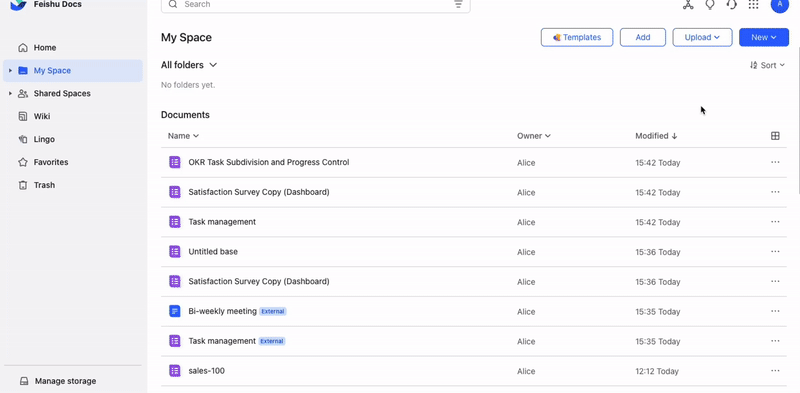This screenshot has width=800, height=393.
Task: Open more options for Satisfaction Survey 15:42
Action: tap(775, 192)
